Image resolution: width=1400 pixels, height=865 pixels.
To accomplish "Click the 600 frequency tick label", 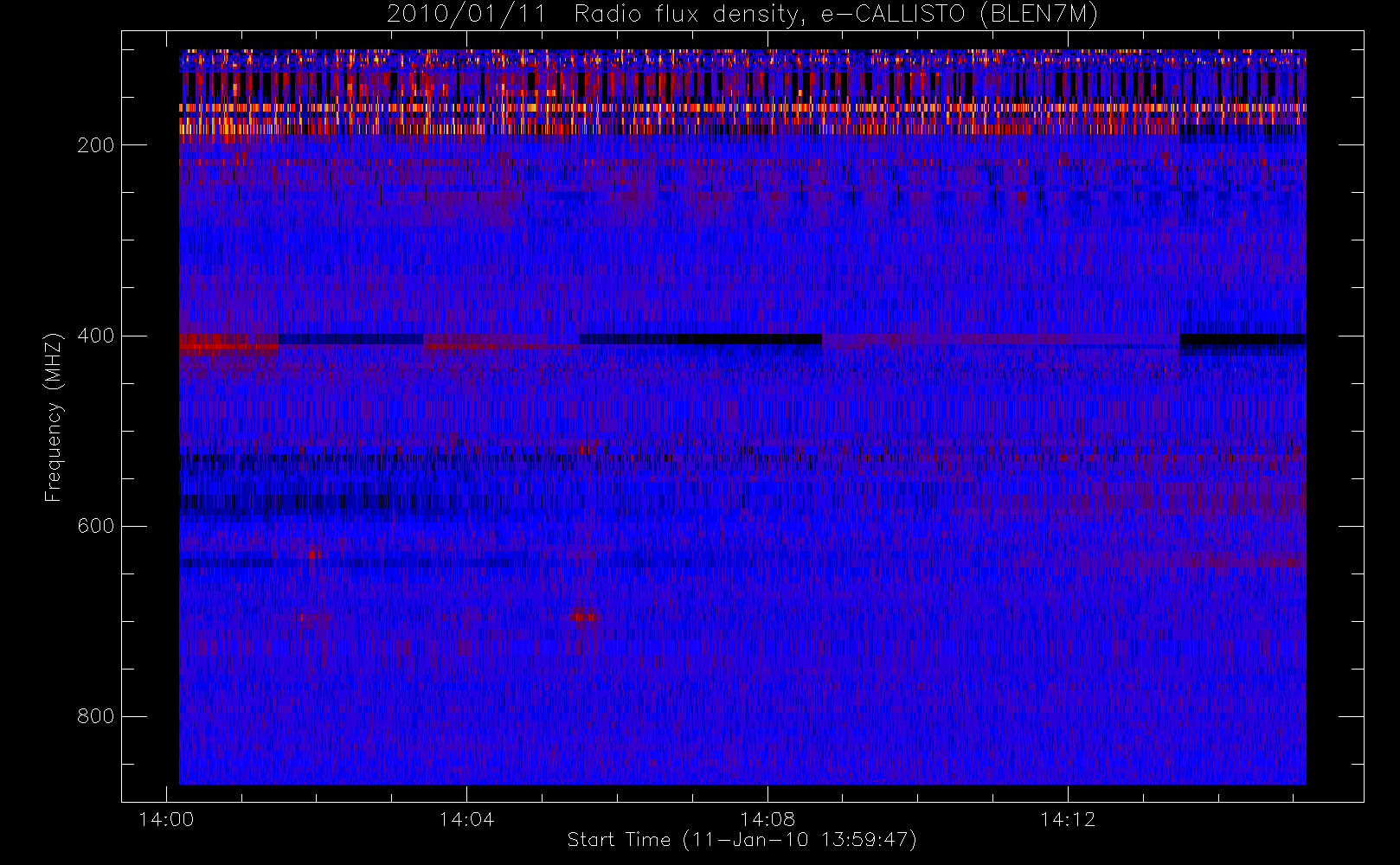I will (95, 526).
